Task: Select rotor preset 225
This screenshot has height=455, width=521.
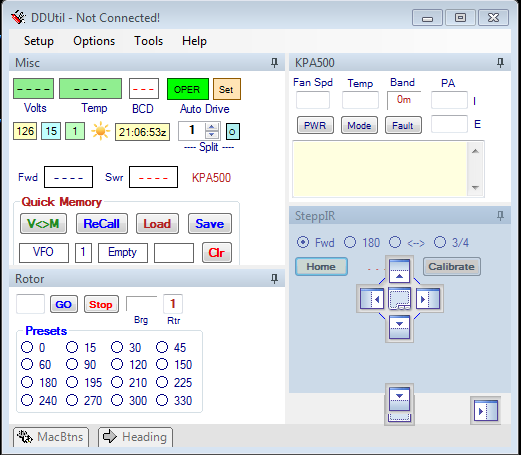Action: pos(162,382)
